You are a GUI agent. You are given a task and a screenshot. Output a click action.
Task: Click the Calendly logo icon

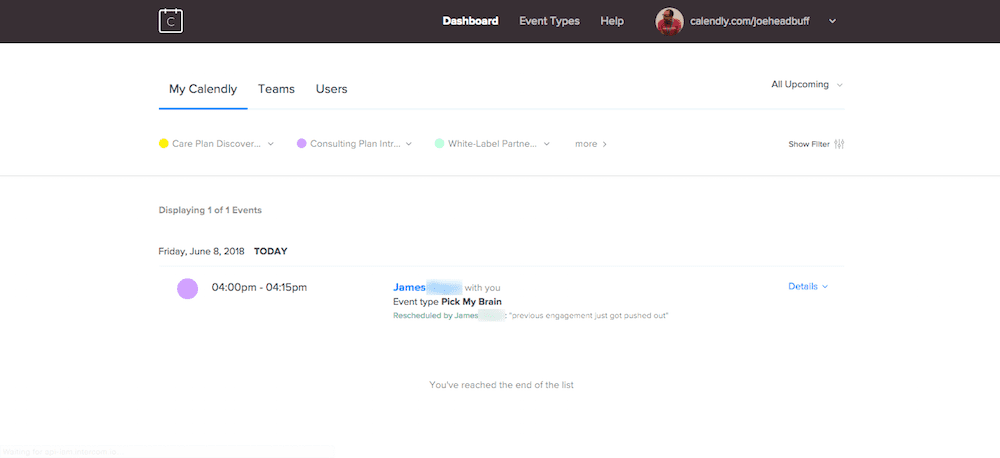171,21
